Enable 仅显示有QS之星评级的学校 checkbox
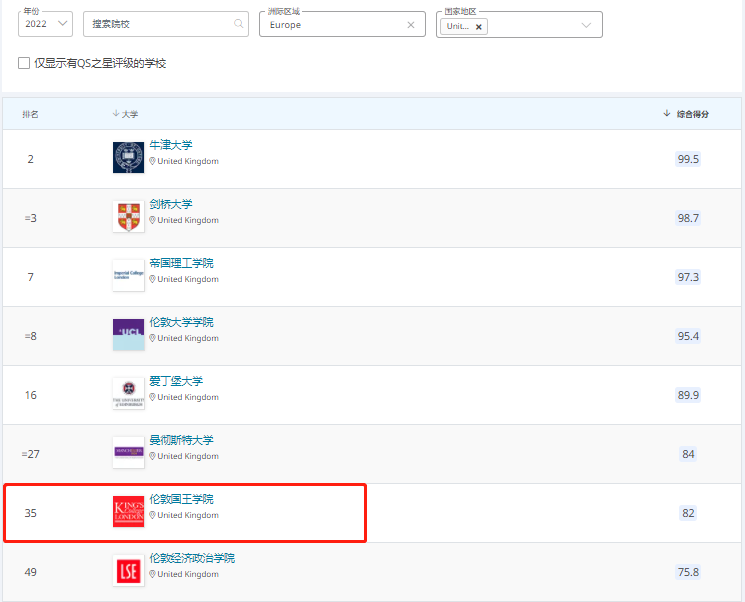This screenshot has height=602, width=745. (x=24, y=63)
